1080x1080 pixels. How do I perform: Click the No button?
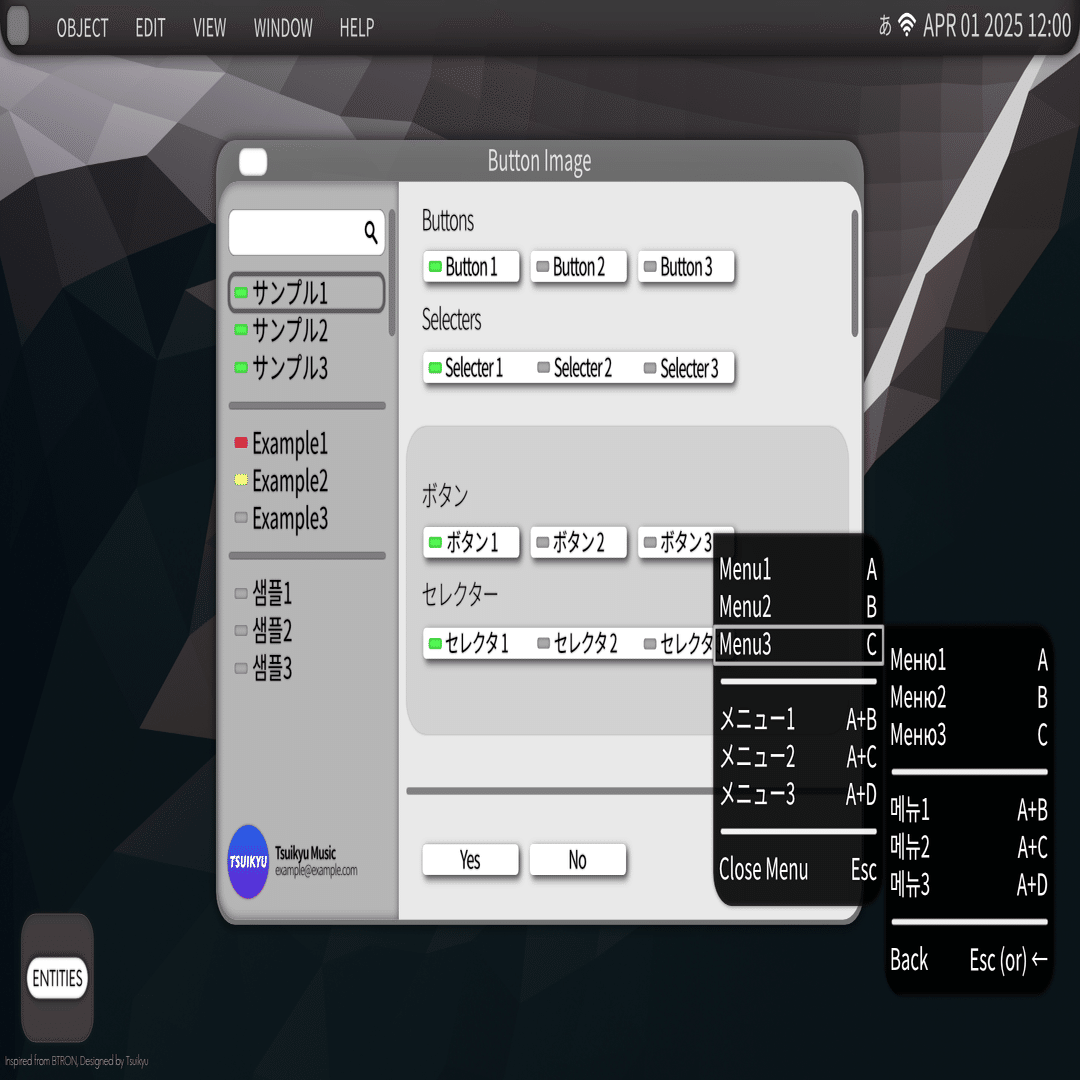tap(578, 860)
